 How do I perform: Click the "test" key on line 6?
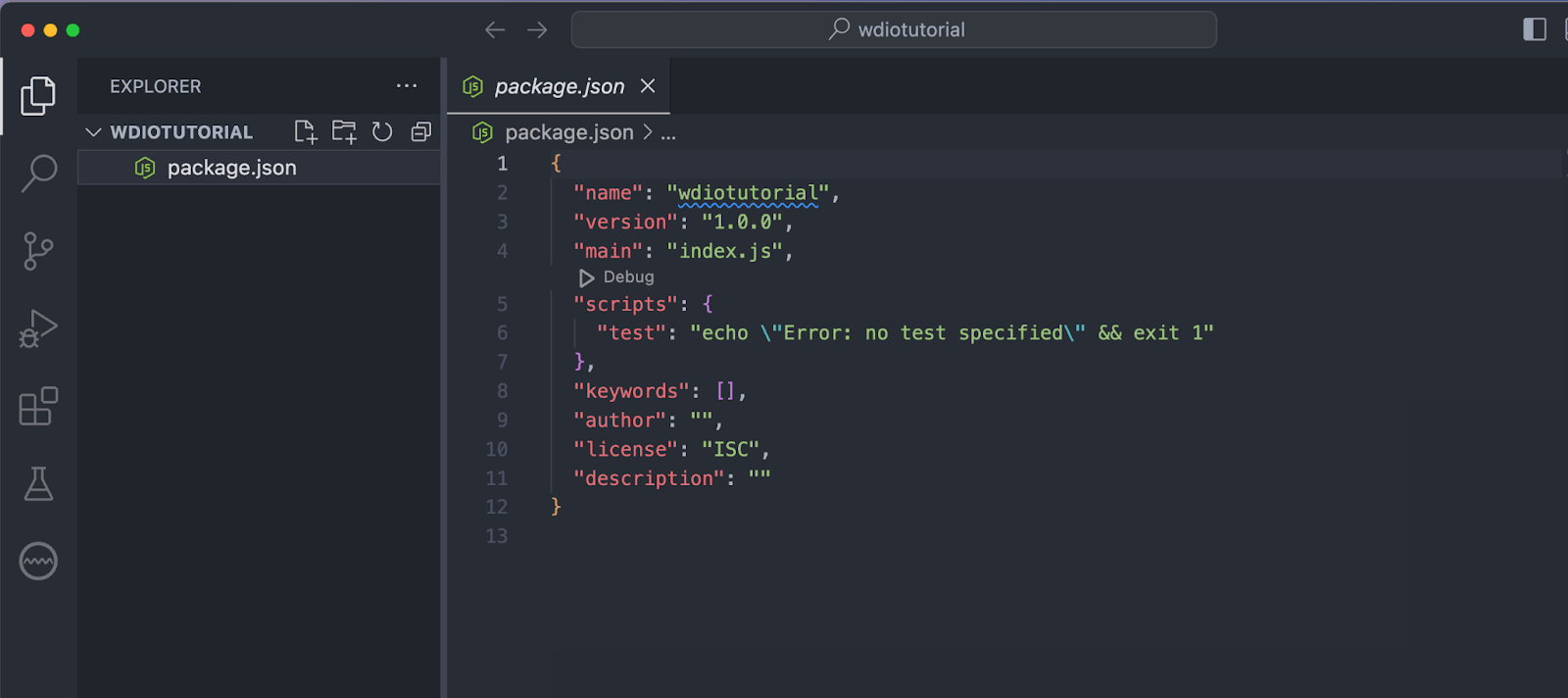(x=632, y=333)
